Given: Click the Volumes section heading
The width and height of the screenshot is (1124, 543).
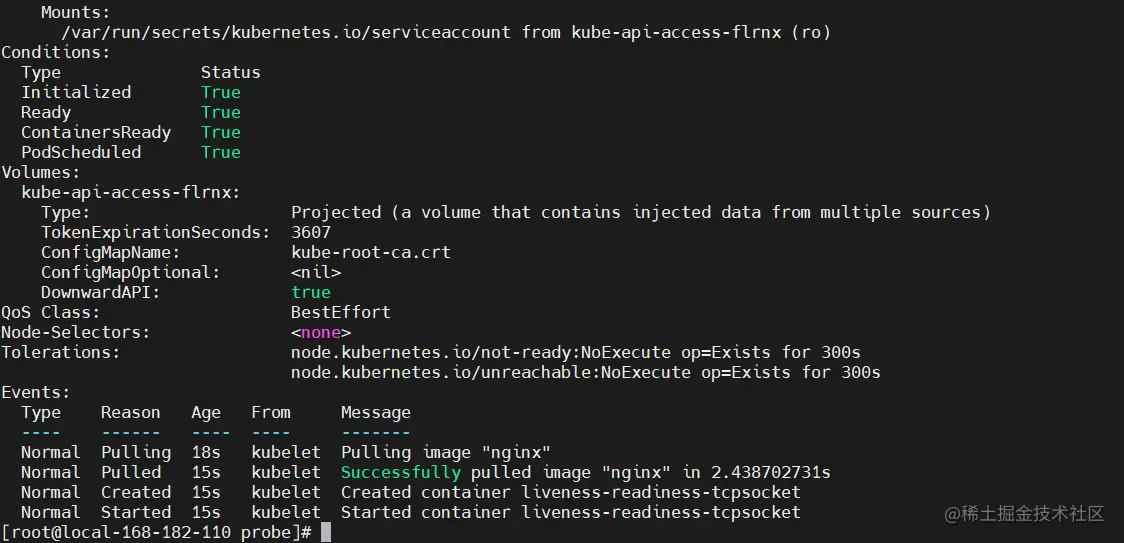Looking at the screenshot, I should pos(41,173).
